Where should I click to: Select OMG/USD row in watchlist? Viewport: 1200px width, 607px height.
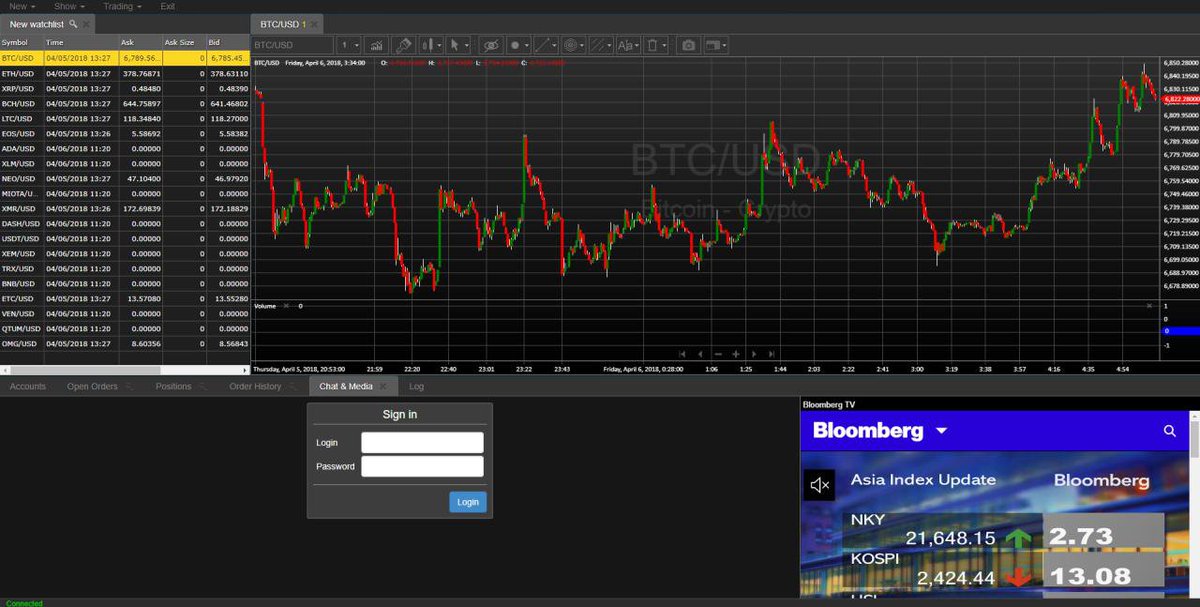(125, 343)
